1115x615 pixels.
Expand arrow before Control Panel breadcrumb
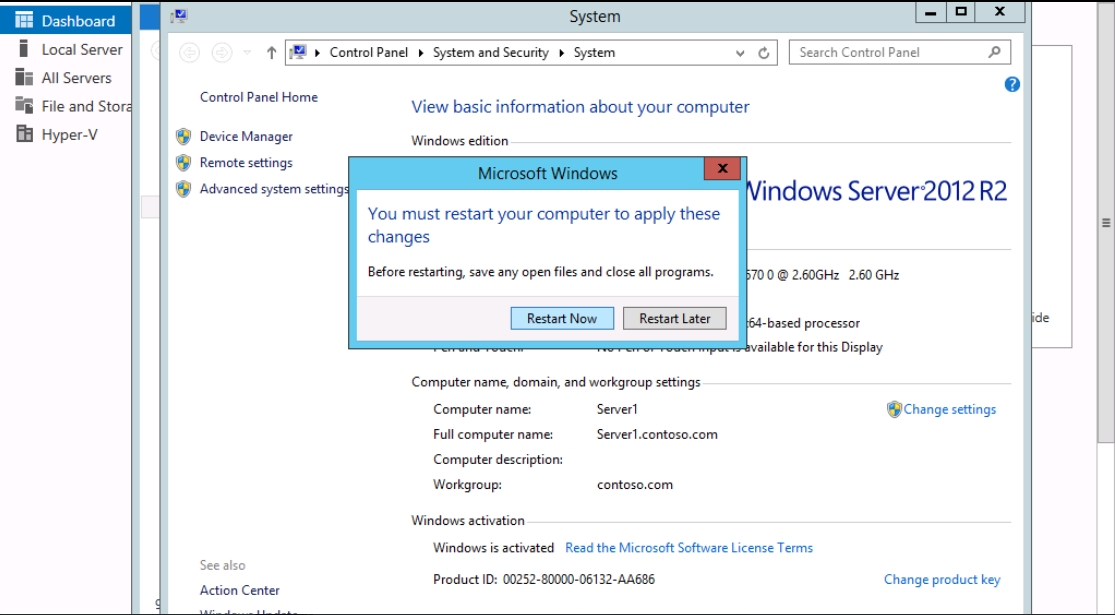pyautogui.click(x=317, y=53)
